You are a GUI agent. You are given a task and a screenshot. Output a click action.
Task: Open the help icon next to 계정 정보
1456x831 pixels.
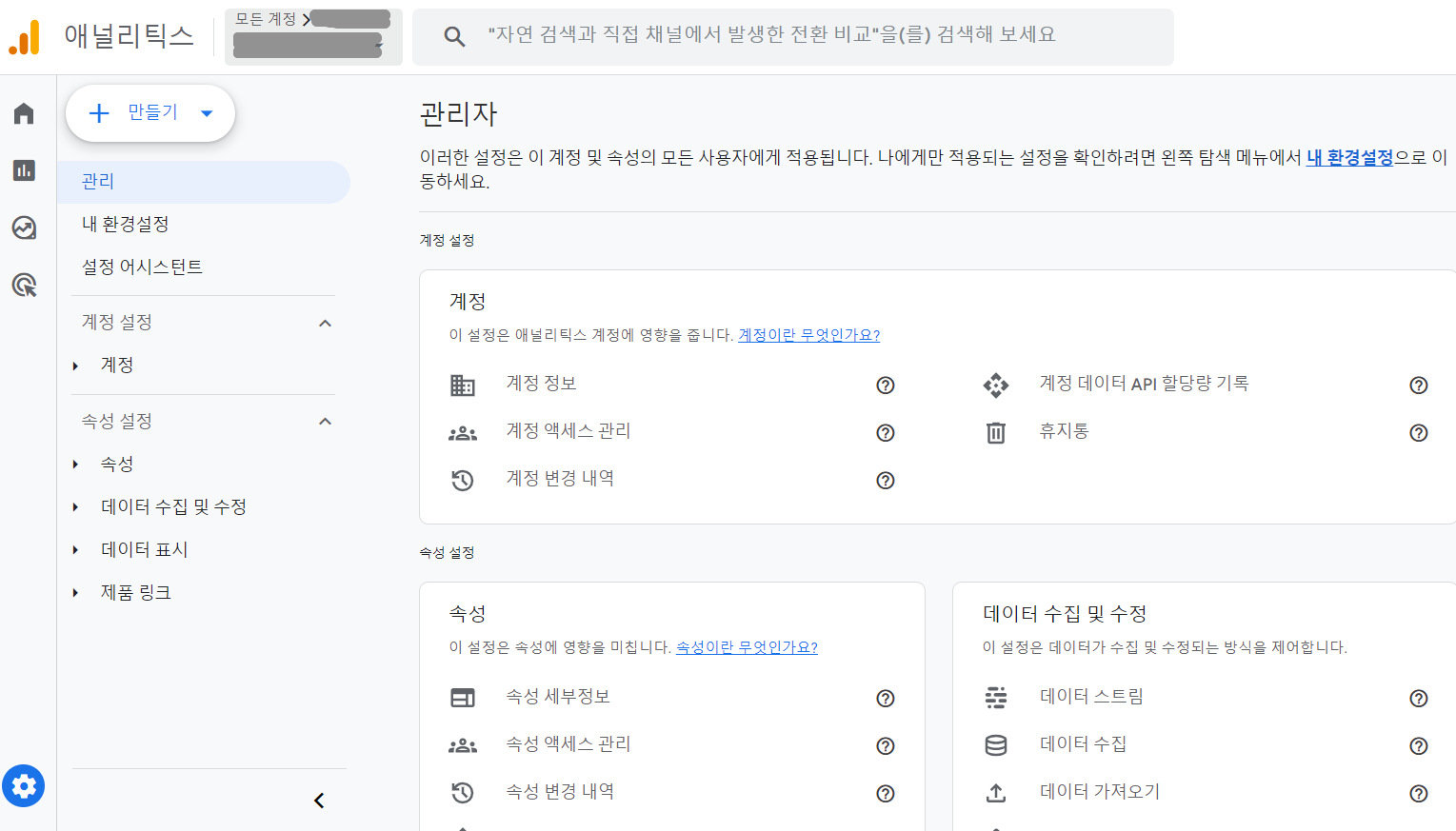click(885, 385)
